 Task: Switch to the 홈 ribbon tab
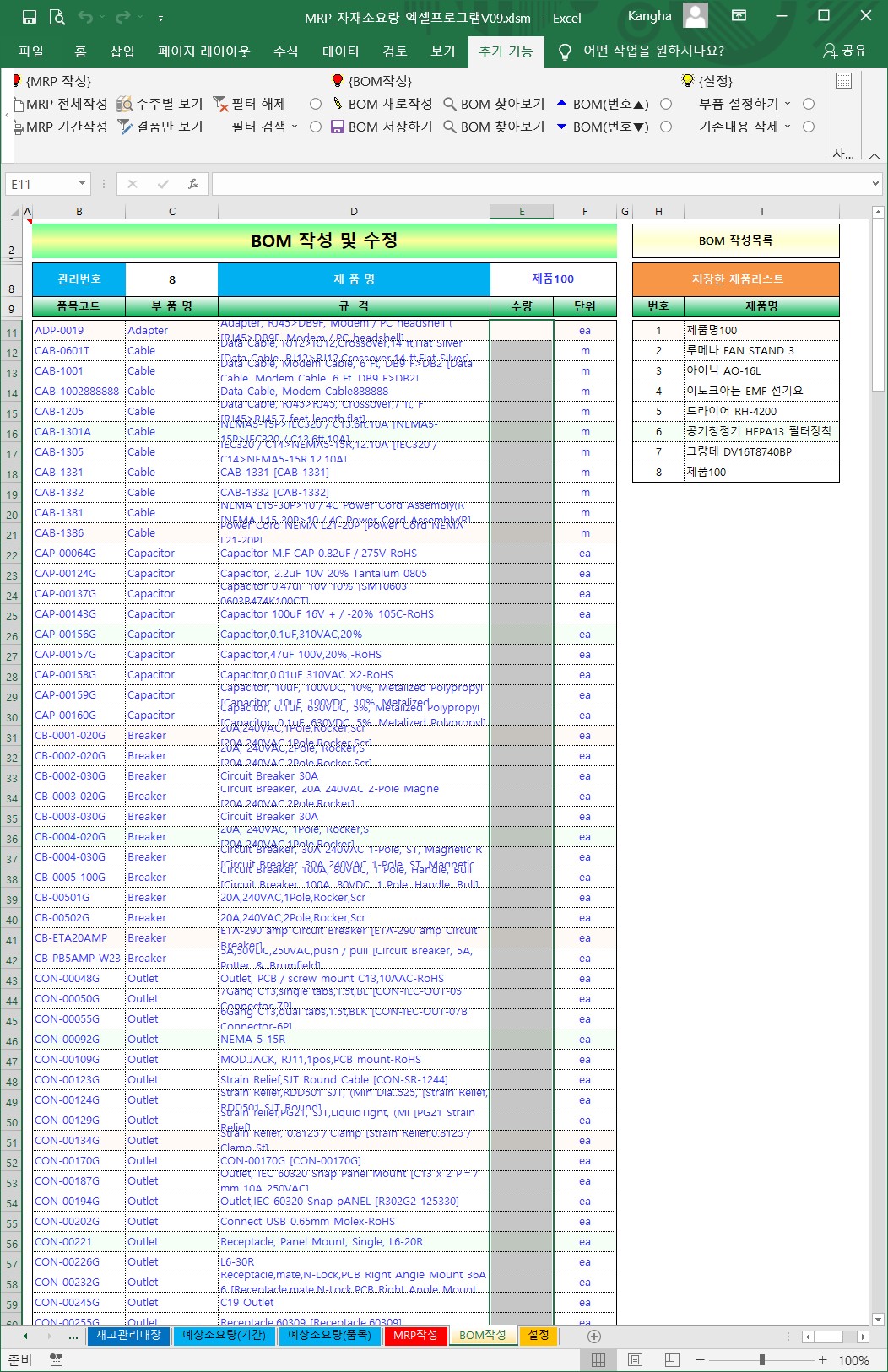point(80,51)
